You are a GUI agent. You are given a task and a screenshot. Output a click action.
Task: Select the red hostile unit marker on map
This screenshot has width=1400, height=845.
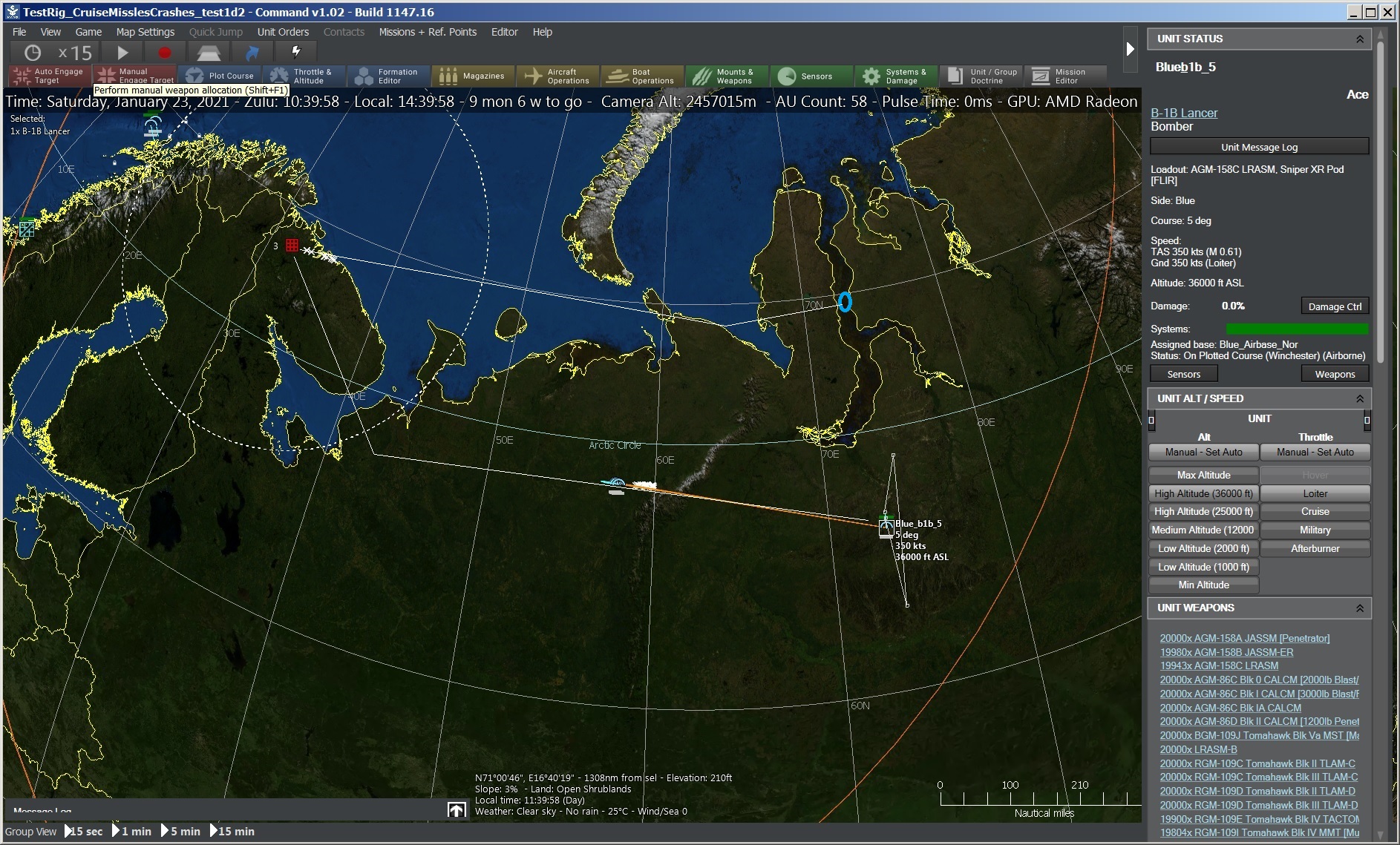(292, 245)
